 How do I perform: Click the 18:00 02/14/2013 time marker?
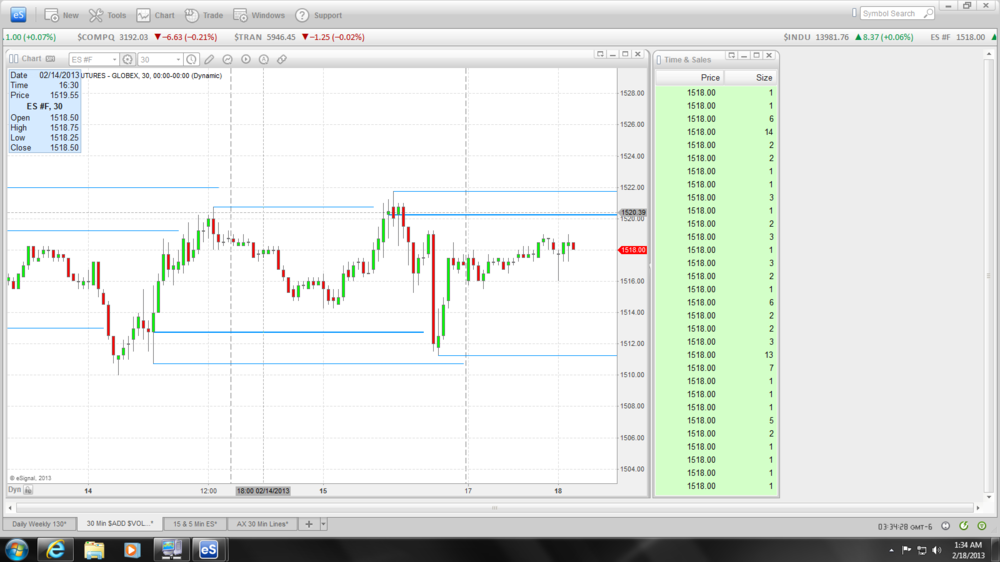[x=263, y=491]
